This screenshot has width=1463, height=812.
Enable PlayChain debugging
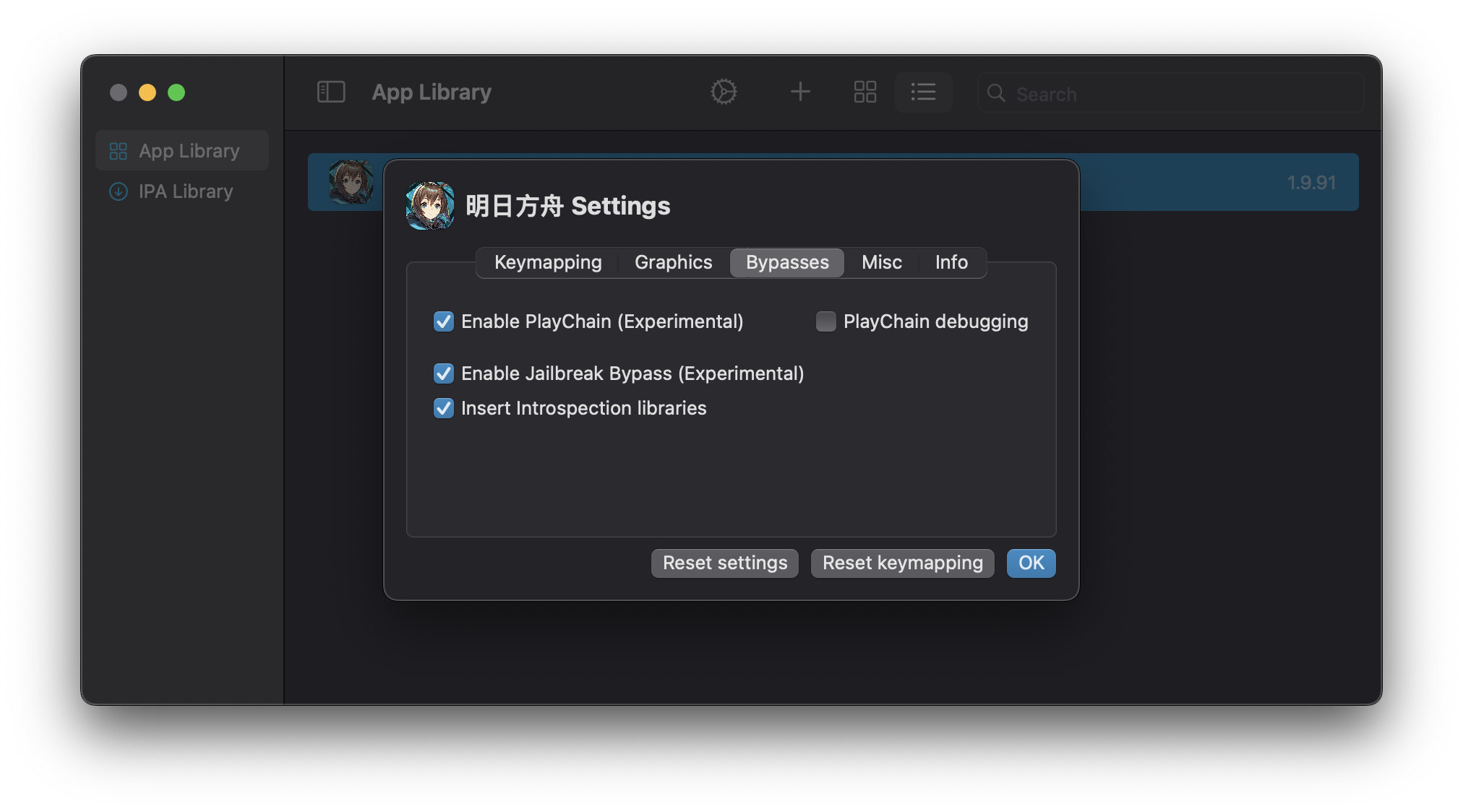[825, 321]
